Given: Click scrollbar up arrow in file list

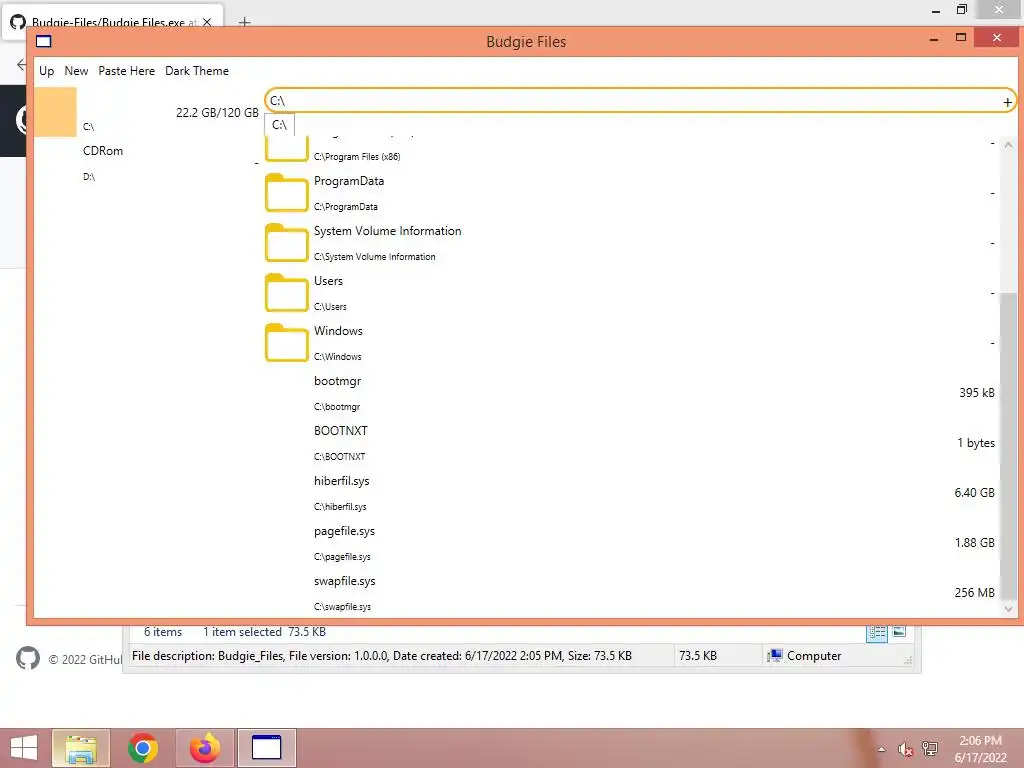Looking at the screenshot, I should click(1008, 145).
